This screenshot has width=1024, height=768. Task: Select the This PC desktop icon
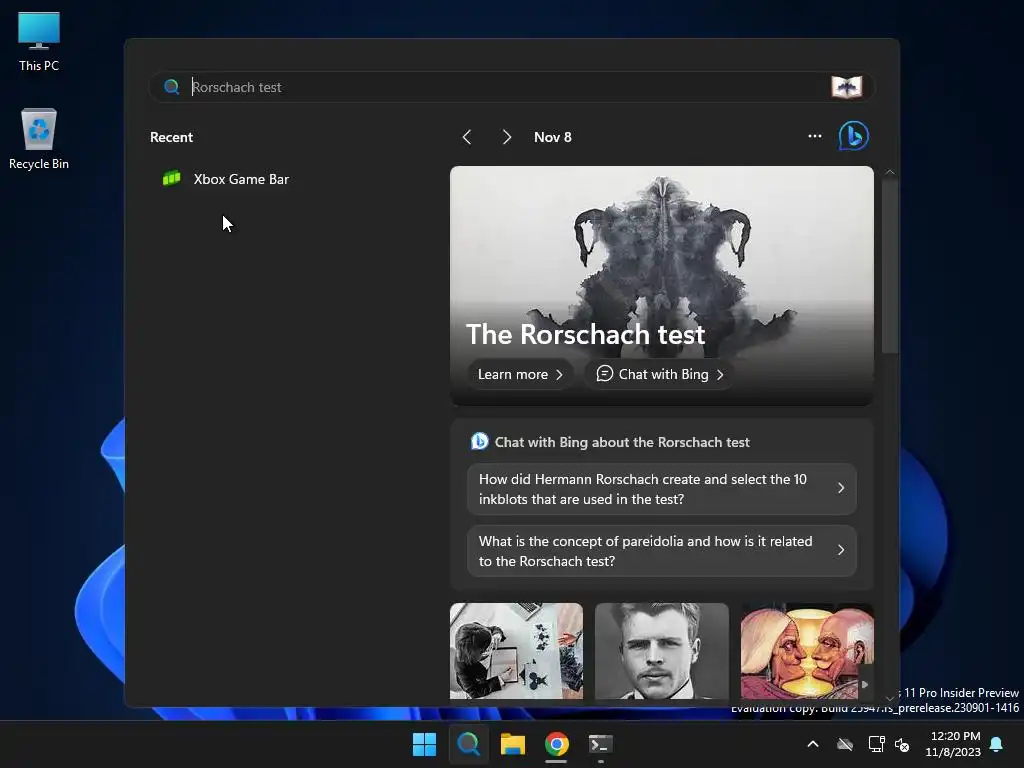[39, 42]
